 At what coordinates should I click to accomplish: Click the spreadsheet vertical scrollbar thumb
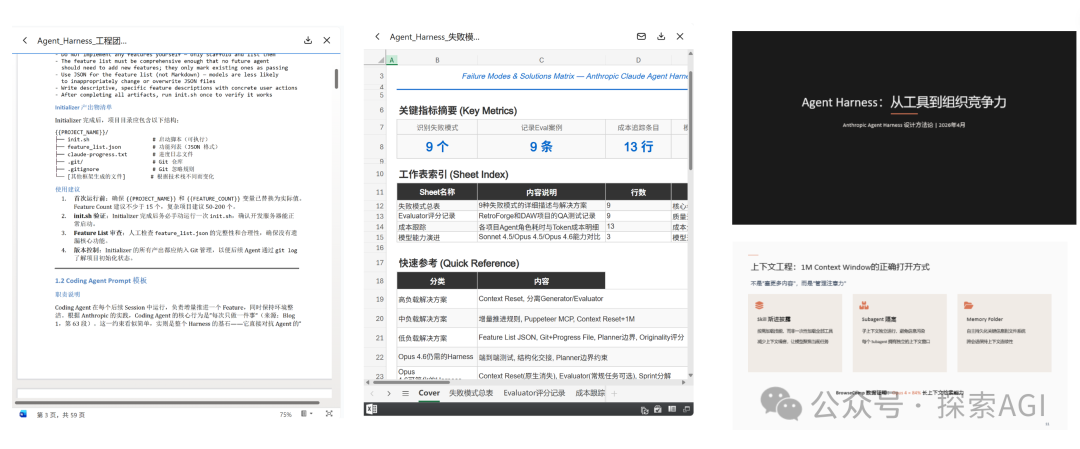[691, 121]
